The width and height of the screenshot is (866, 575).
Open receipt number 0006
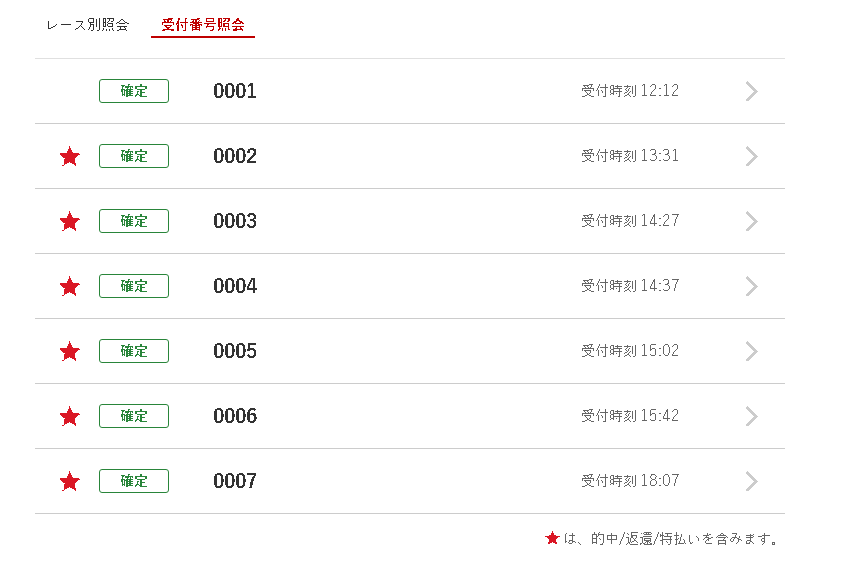pos(235,416)
